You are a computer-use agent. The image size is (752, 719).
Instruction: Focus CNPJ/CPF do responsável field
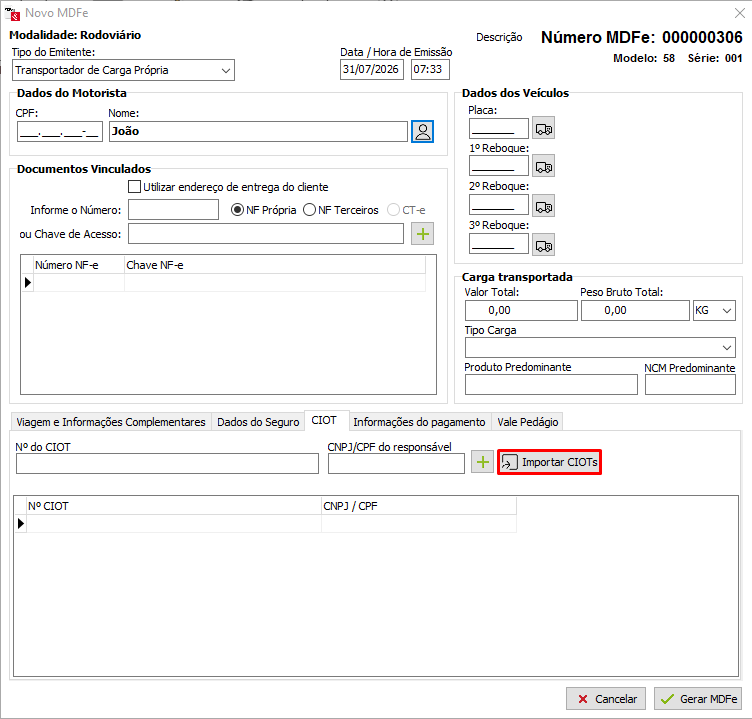click(396, 464)
